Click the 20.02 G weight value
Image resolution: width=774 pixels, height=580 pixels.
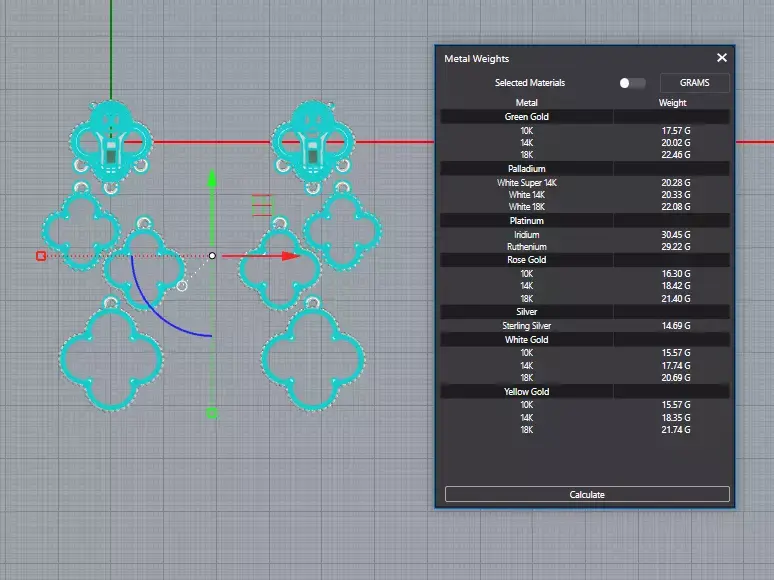[676, 143]
